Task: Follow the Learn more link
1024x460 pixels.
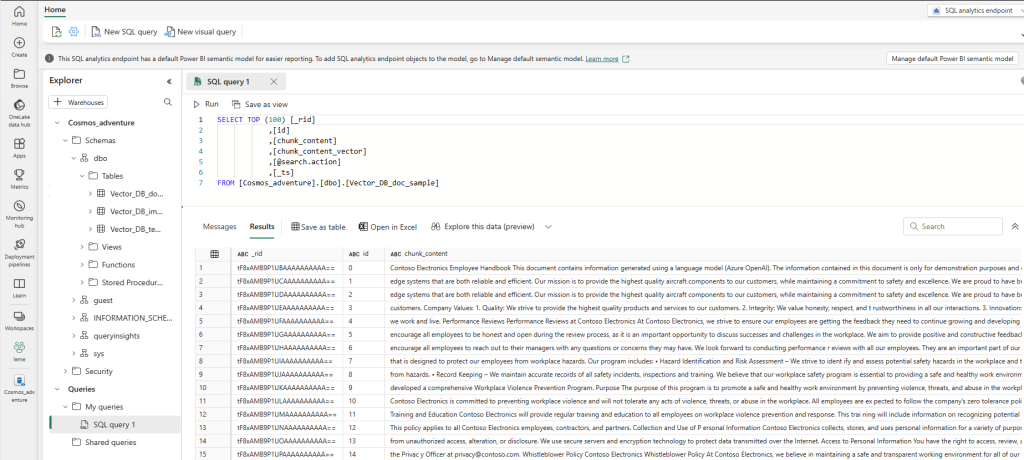Action: (x=602, y=59)
